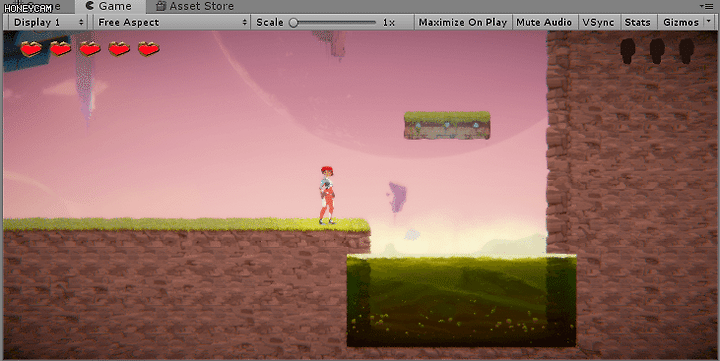Click the Game tab icon
Viewport: 720px width, 361px height.
[90, 6]
